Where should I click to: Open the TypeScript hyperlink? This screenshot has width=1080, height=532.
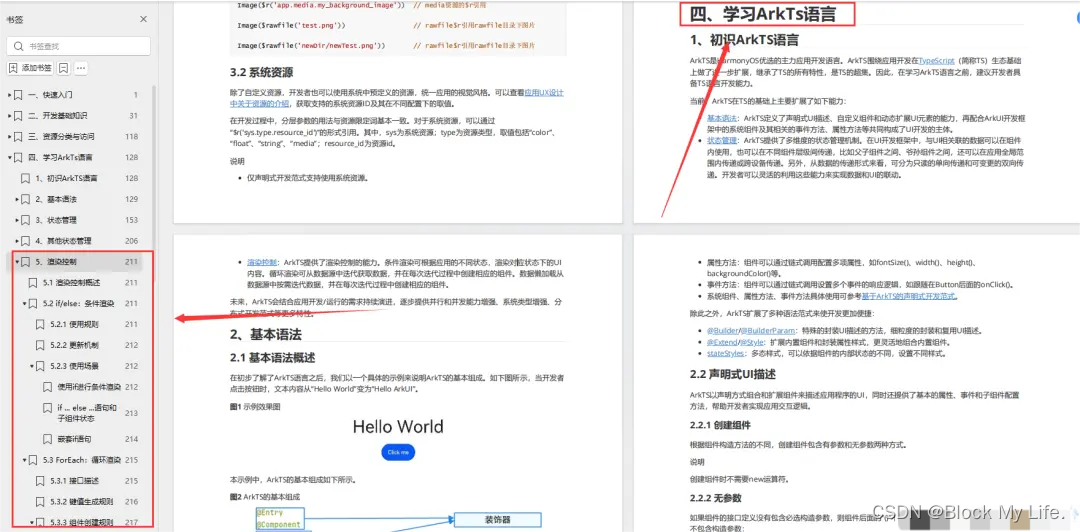(936, 61)
